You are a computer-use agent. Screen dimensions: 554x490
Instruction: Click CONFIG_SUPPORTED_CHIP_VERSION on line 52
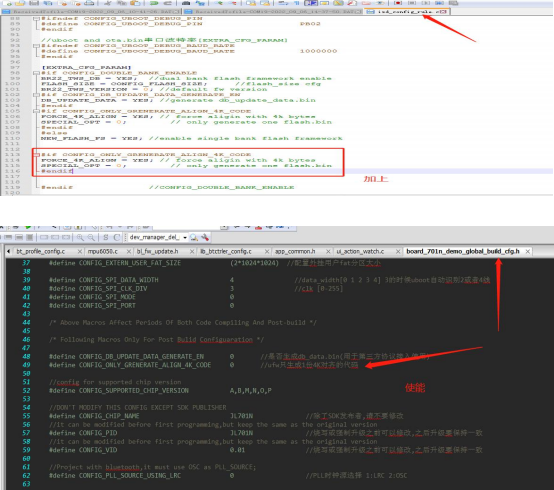[x=134, y=390]
